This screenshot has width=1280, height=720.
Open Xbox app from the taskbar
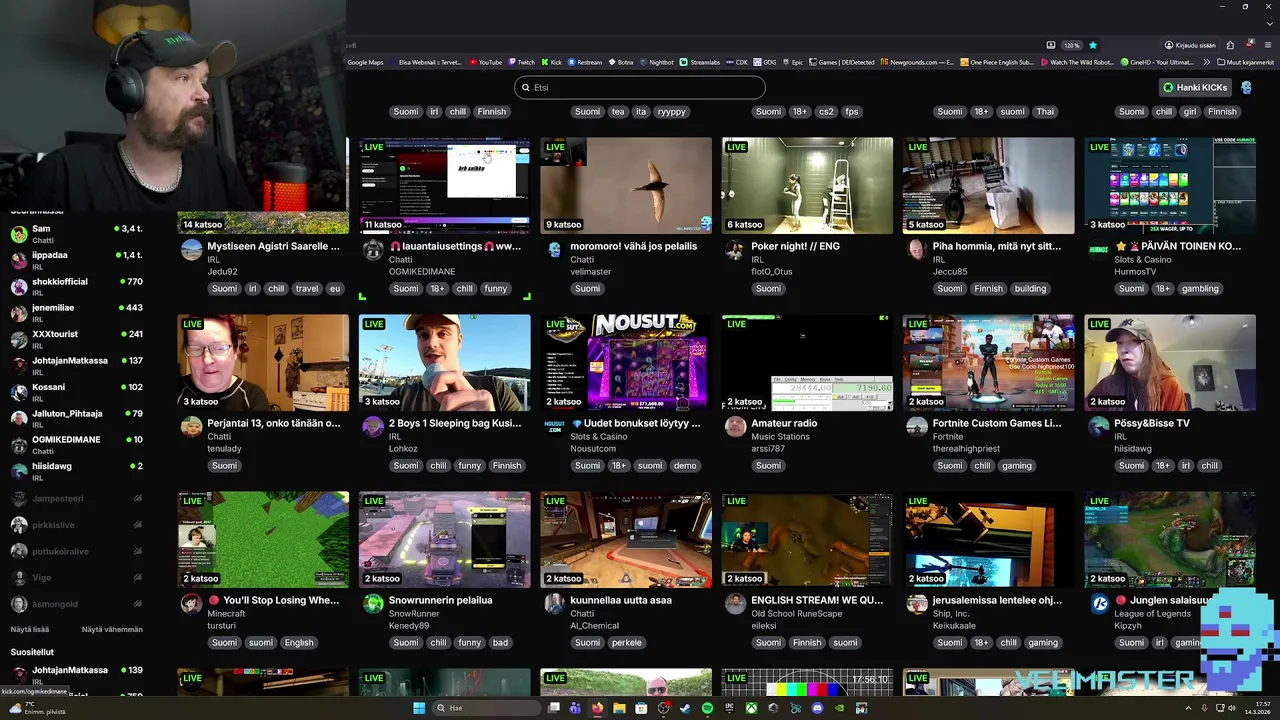tap(751, 708)
